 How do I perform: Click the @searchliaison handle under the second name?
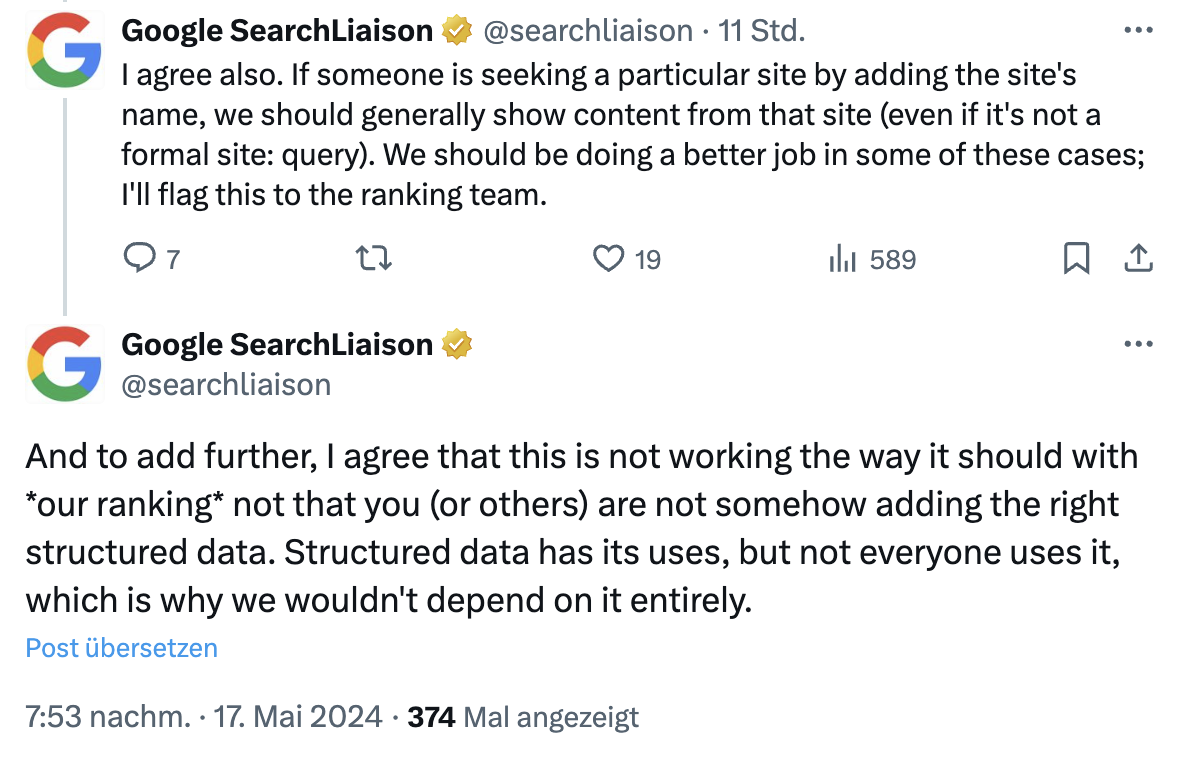(226, 385)
